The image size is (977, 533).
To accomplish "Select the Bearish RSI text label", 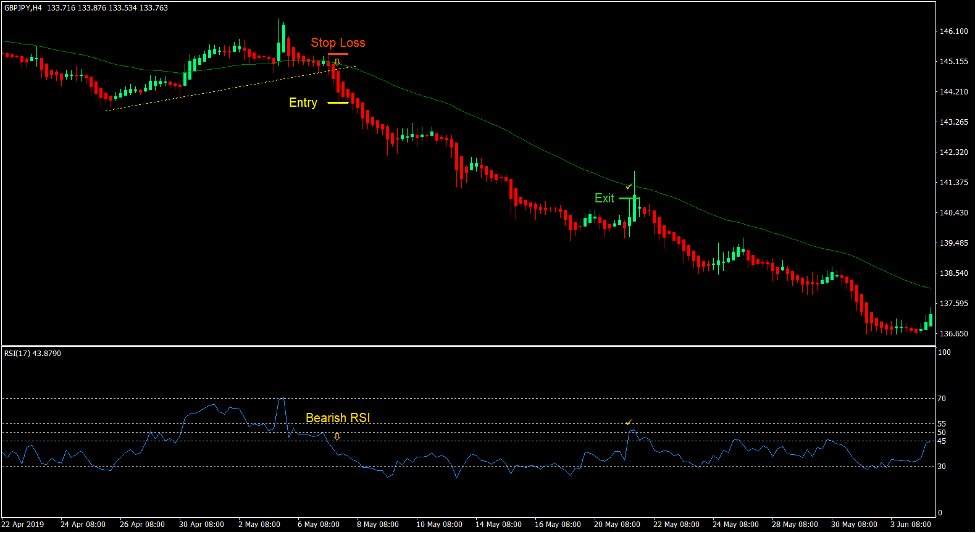I will click(337, 418).
